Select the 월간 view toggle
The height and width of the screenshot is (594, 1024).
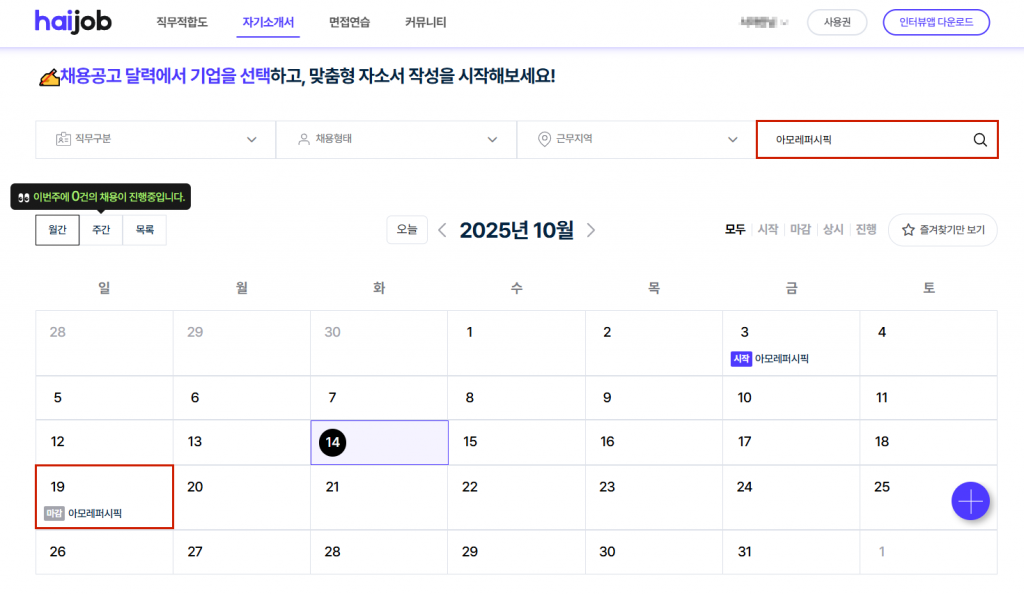click(57, 230)
